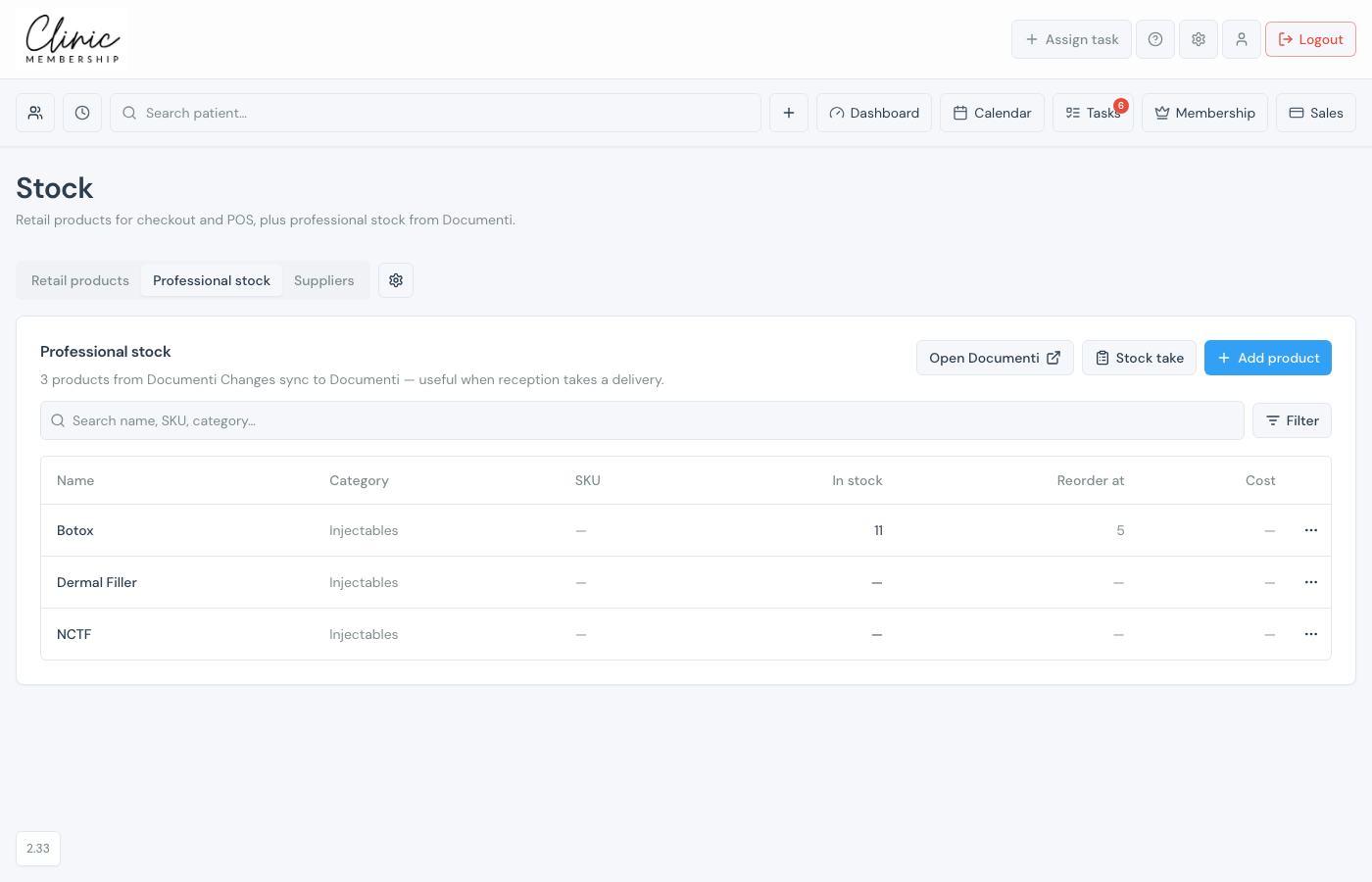Go to the Dashboard
Screen dimensions: 1372x882
click(874, 113)
